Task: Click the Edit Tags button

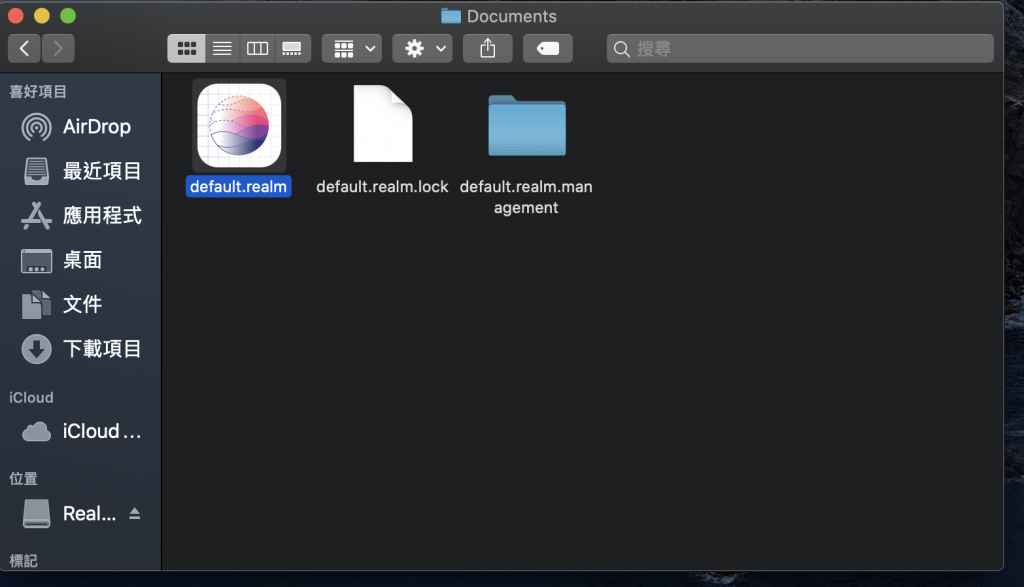Action: click(x=548, y=48)
